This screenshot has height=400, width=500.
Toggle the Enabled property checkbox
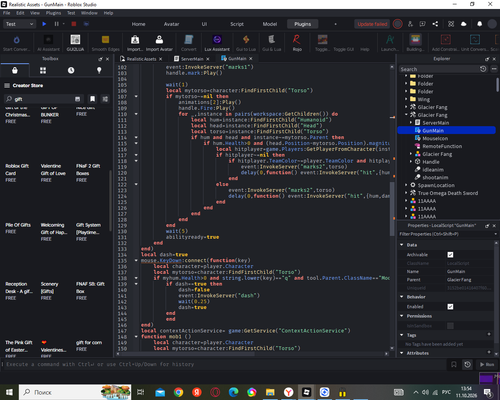click(450, 307)
